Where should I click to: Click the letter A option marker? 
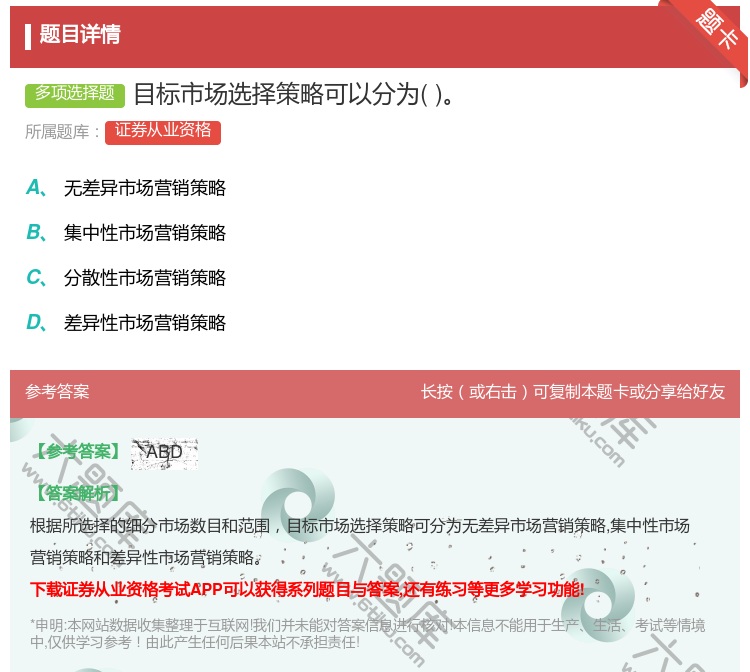tap(36, 188)
